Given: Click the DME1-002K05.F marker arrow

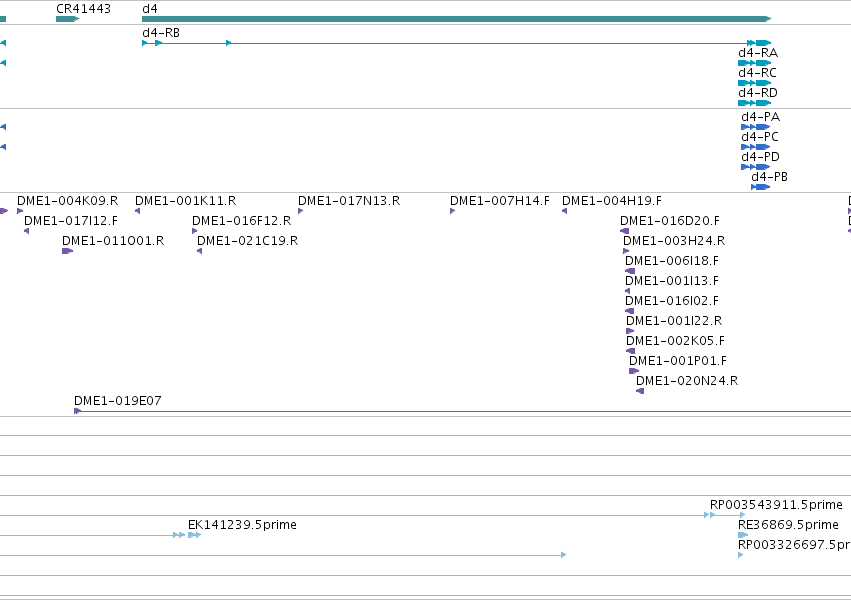Looking at the screenshot, I should [631, 351].
